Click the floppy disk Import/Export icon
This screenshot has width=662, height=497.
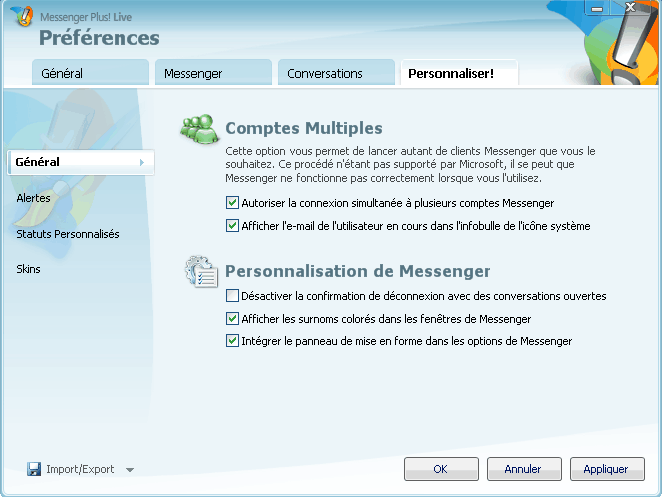34,469
